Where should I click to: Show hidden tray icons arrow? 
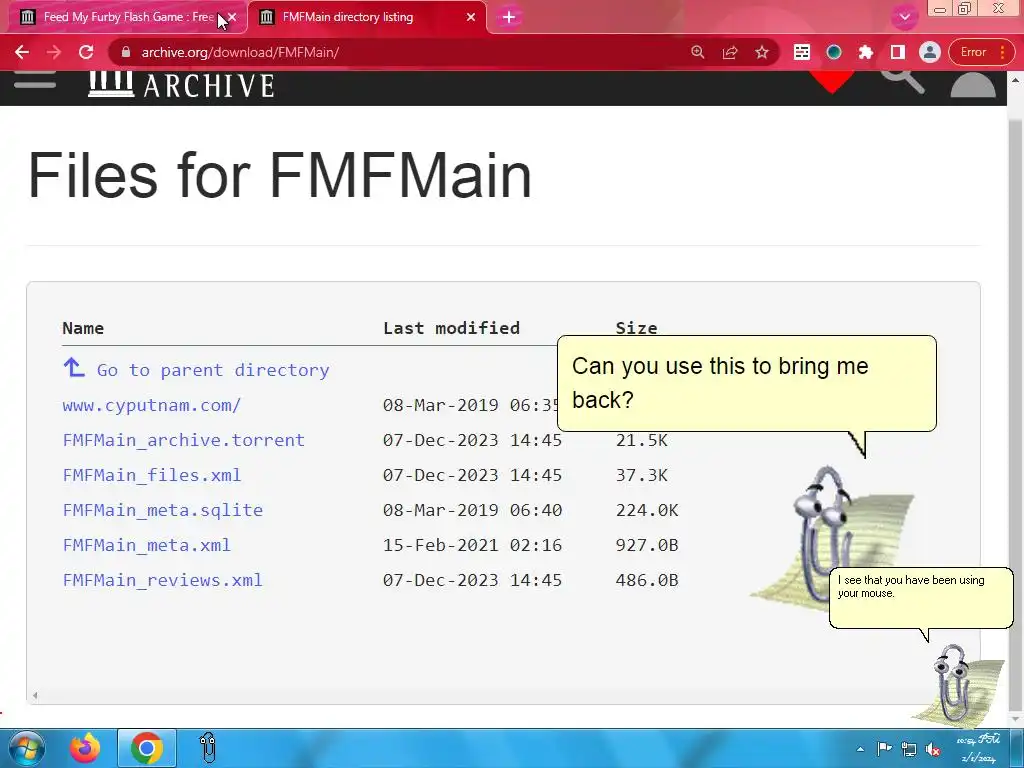click(x=860, y=749)
